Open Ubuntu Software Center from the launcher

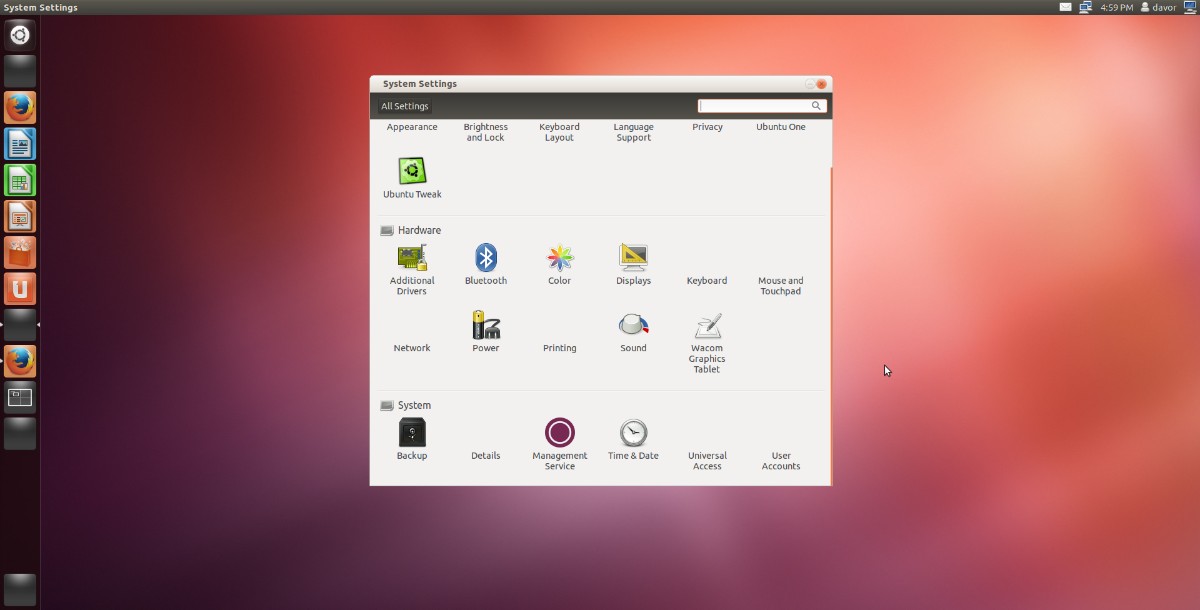(20, 252)
